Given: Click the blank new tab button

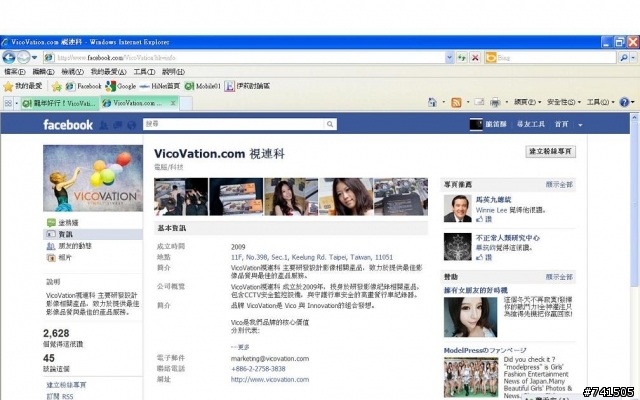Looking at the screenshot, I should pyautogui.click(x=186, y=103).
